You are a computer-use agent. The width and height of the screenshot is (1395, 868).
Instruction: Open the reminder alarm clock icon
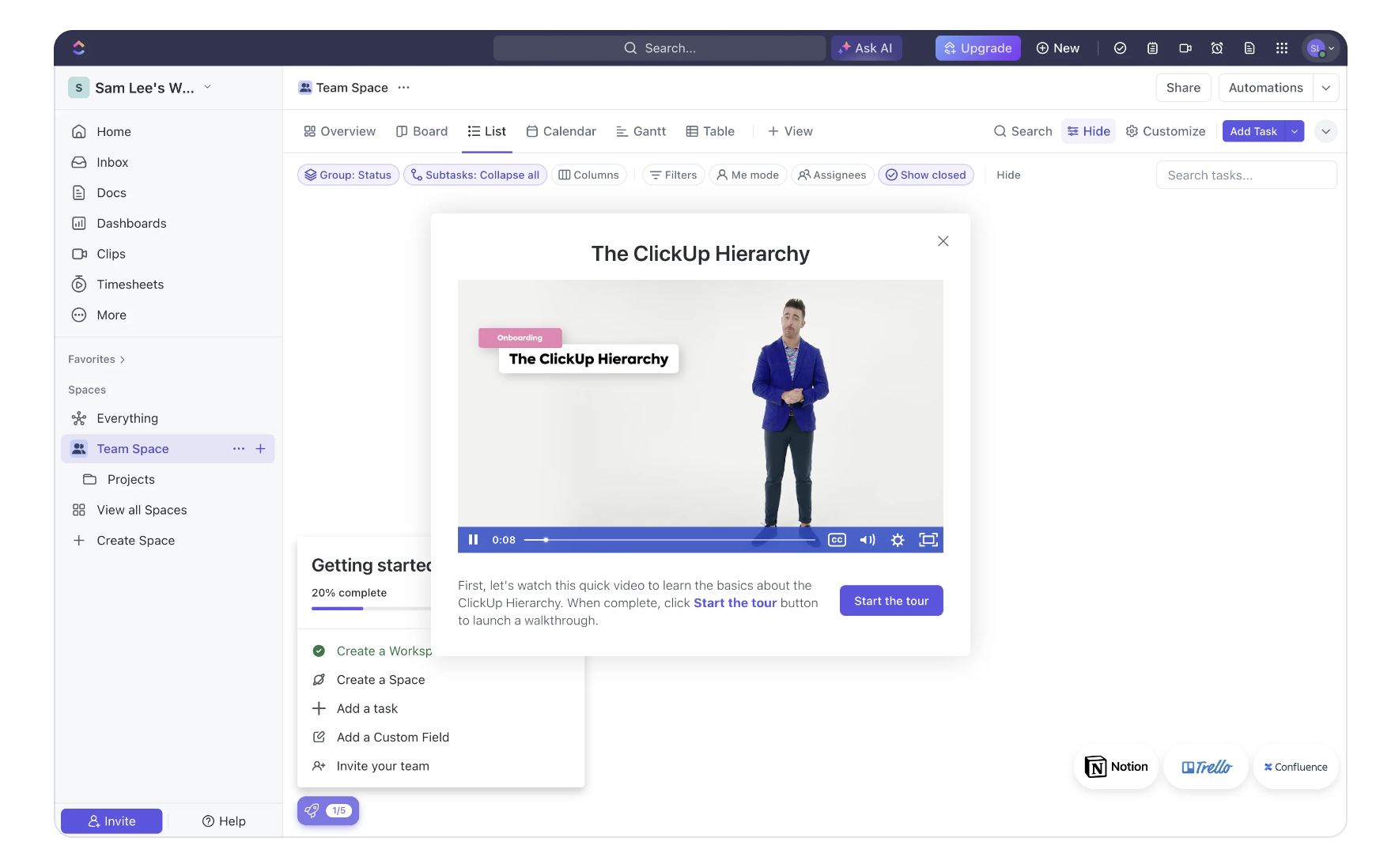pos(1217,48)
